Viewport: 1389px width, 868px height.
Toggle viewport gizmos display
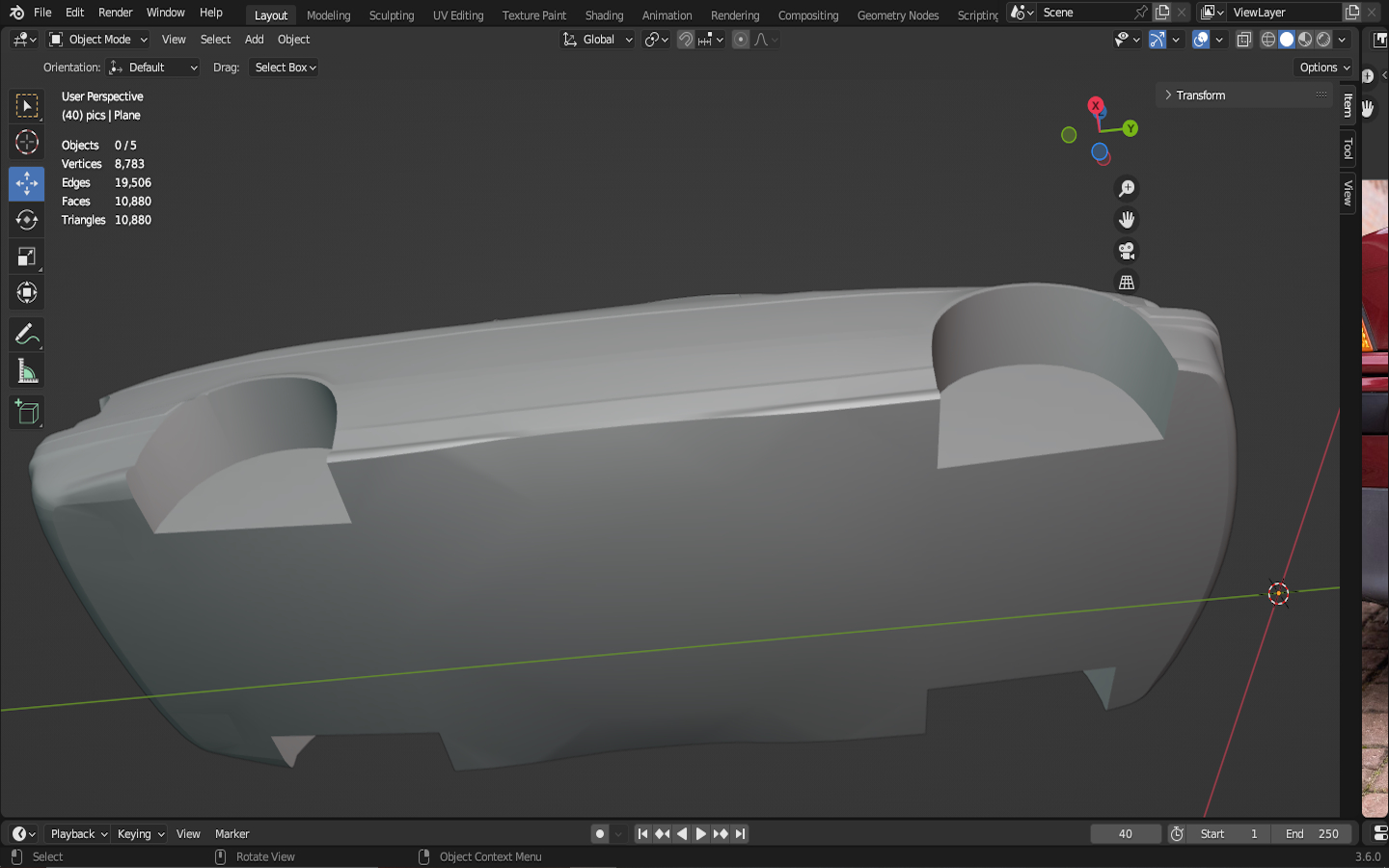(x=1157, y=40)
